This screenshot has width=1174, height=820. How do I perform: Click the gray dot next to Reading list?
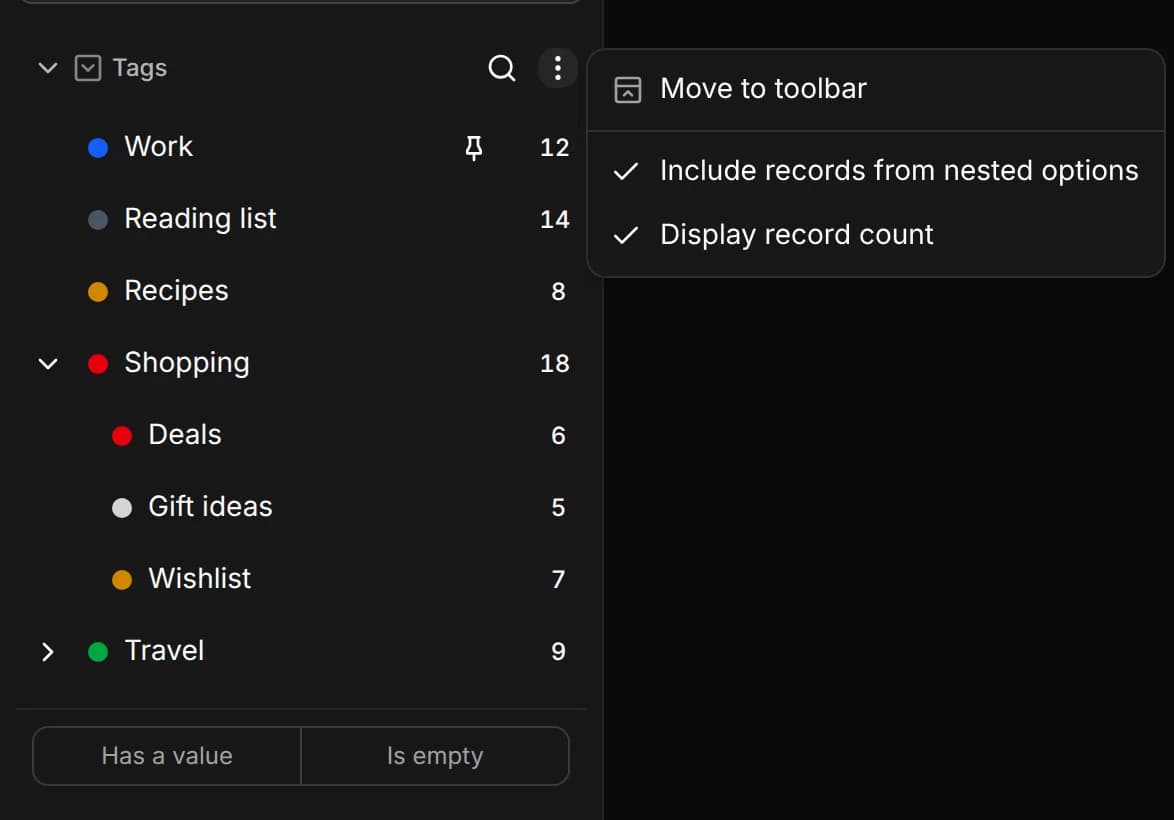coord(98,219)
